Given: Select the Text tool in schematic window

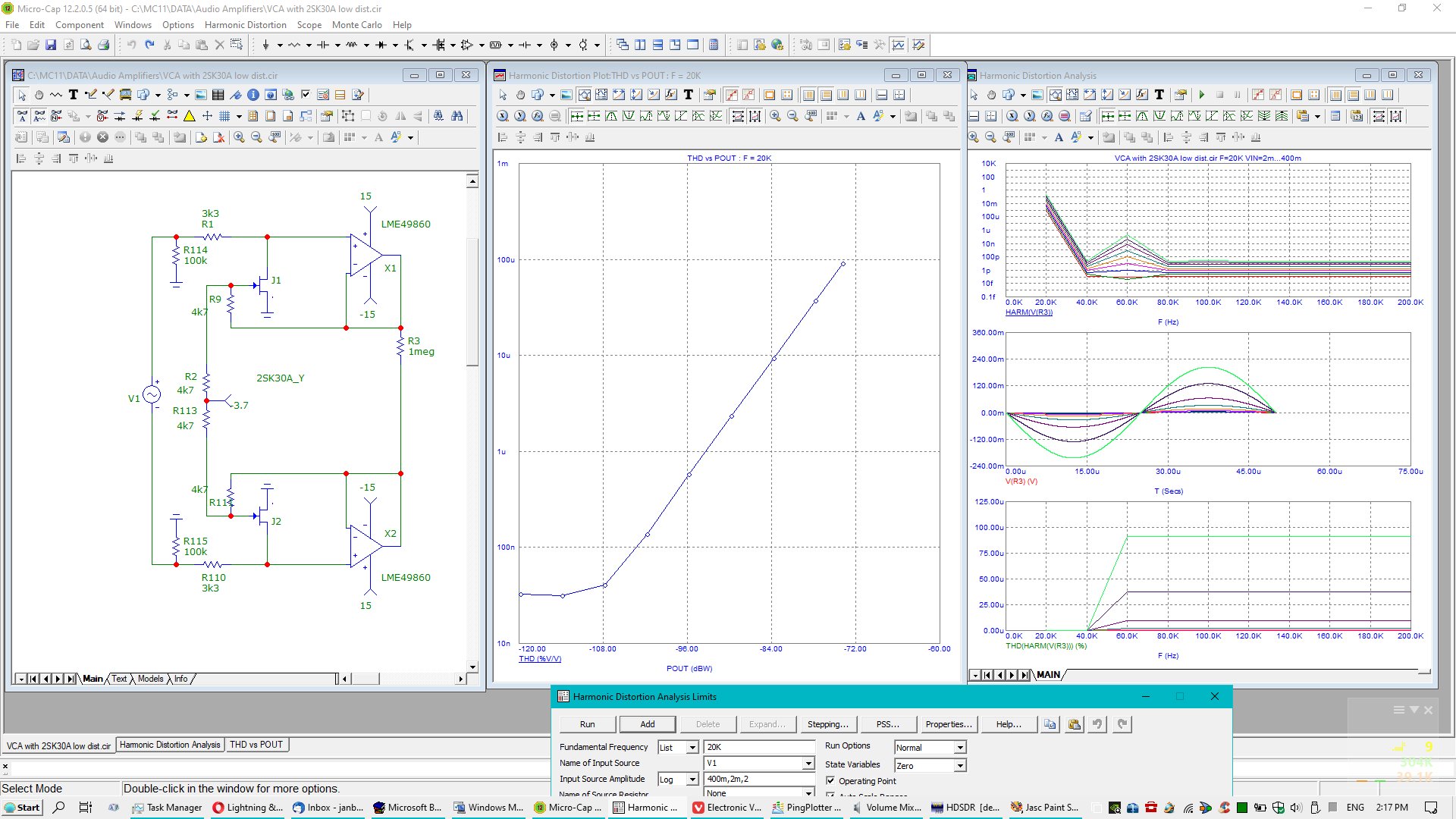Looking at the screenshot, I should [x=74, y=95].
